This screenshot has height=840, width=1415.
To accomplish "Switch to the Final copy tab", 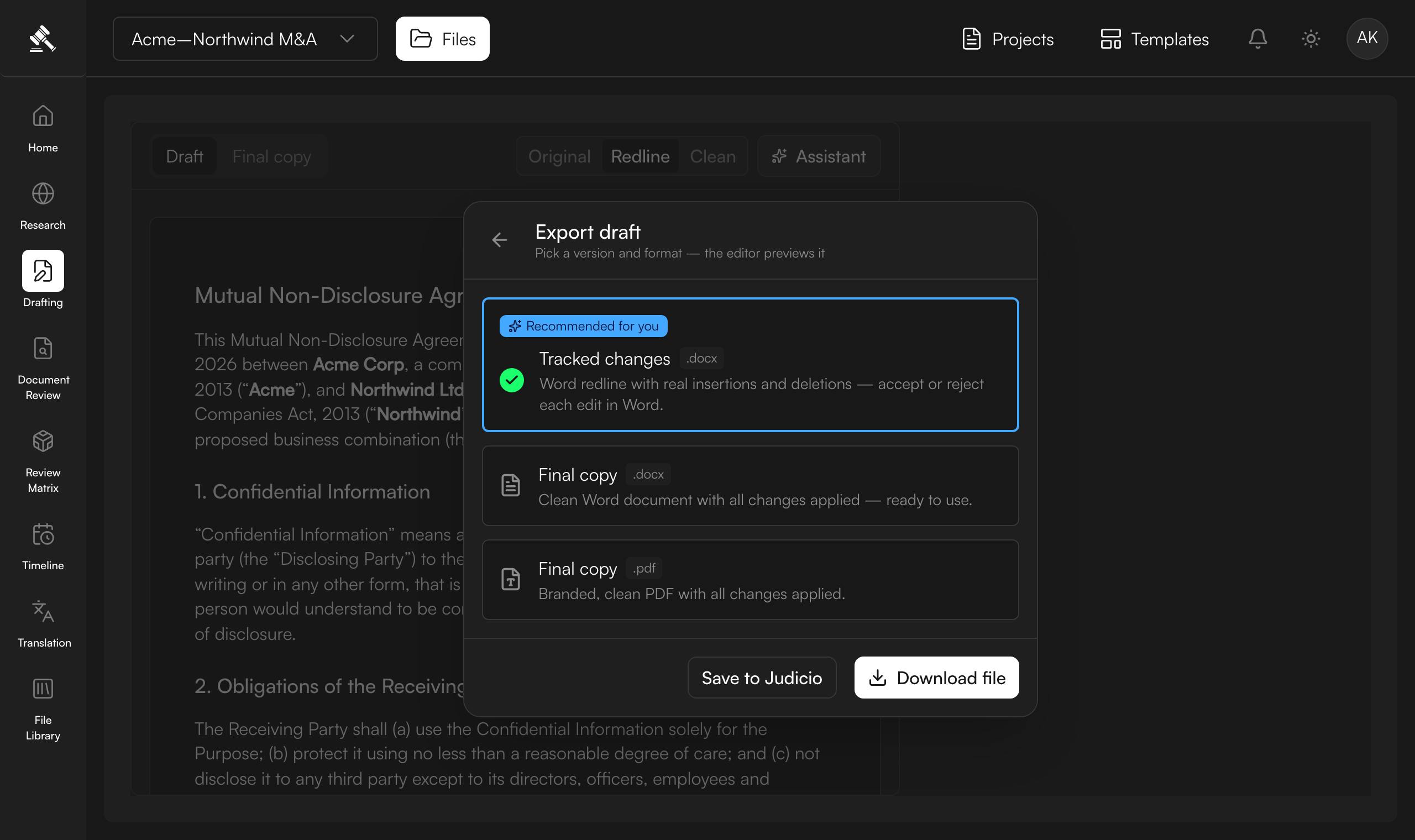I will (272, 156).
